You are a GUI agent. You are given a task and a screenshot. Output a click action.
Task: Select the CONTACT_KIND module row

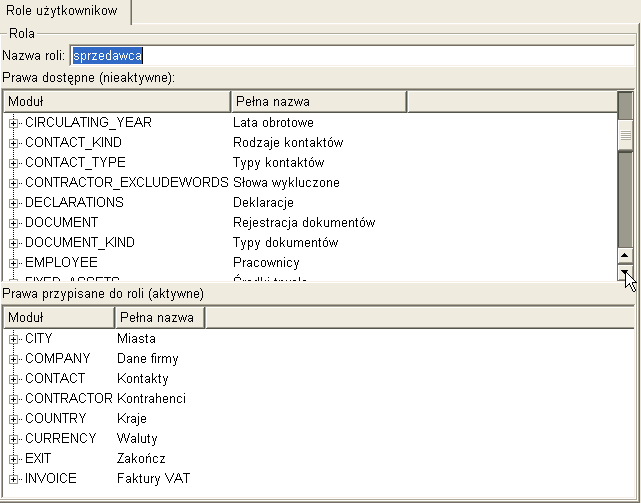click(x=73, y=142)
